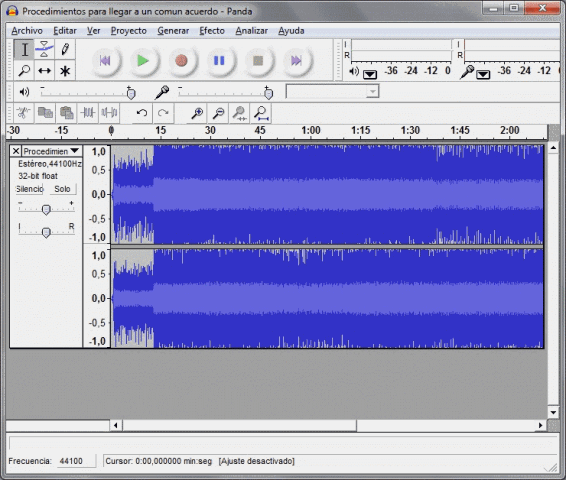Click the Cut scissors icon

point(23,113)
